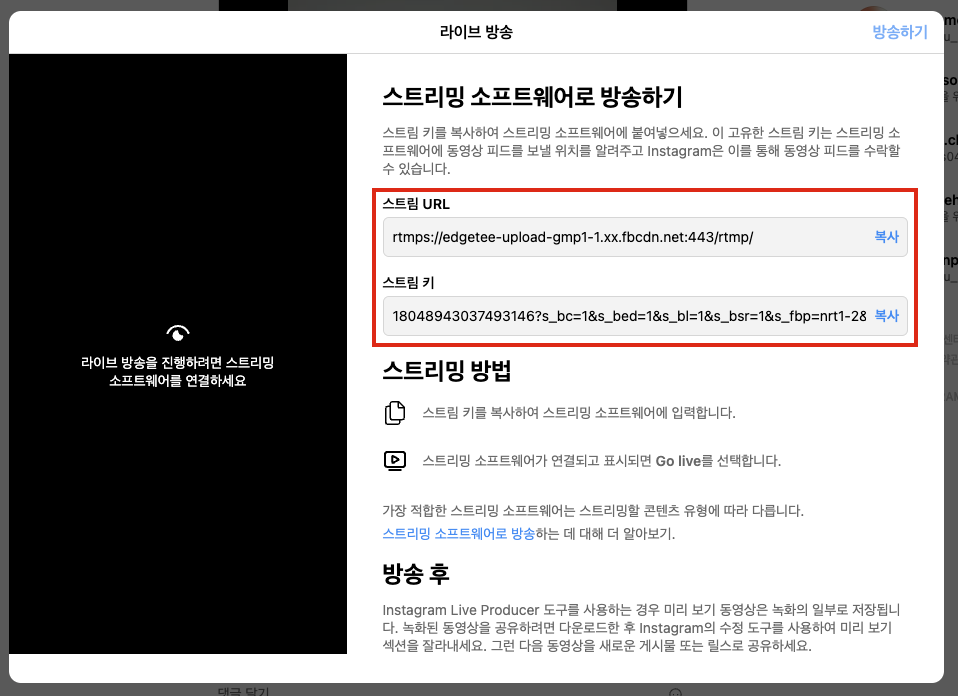
Task: Copy the 스트림 URL with its 복사 button
Action: click(x=887, y=236)
